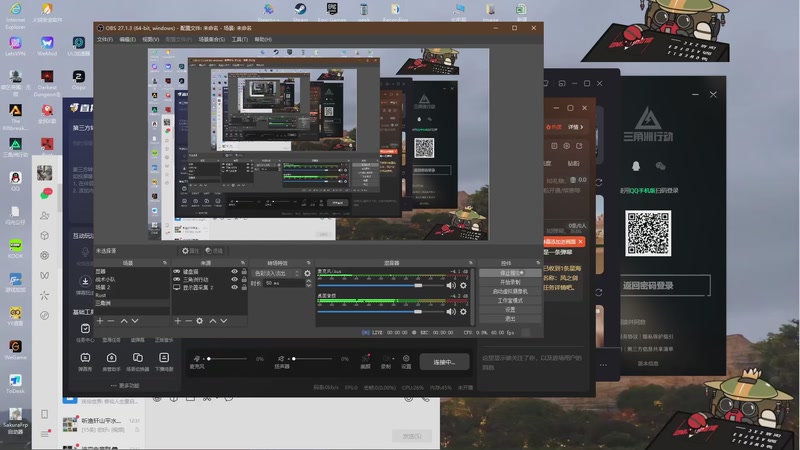Add a new scene in OBS
The height and width of the screenshot is (450, 800).
point(100,321)
